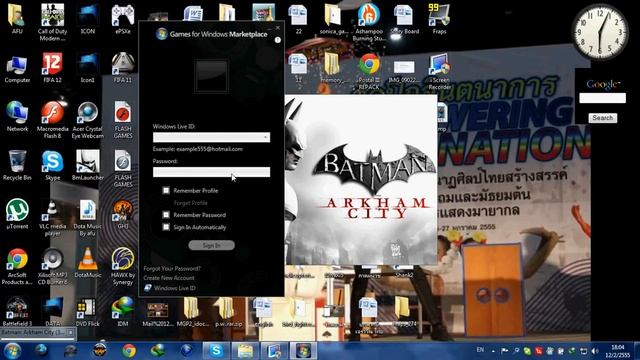Click the volume speaker tray icon

(x=594, y=351)
